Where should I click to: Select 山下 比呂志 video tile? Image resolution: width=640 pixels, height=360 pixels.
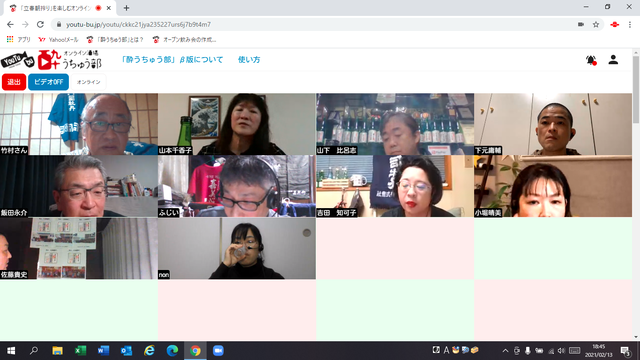(x=395, y=124)
